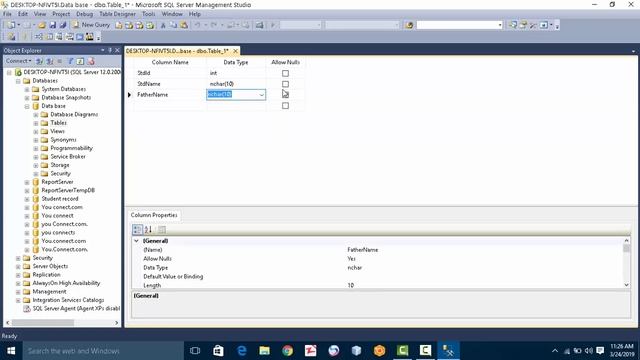Open the Relationships designer icon
This screenshot has width=640, height=360.
[x=38, y=37]
